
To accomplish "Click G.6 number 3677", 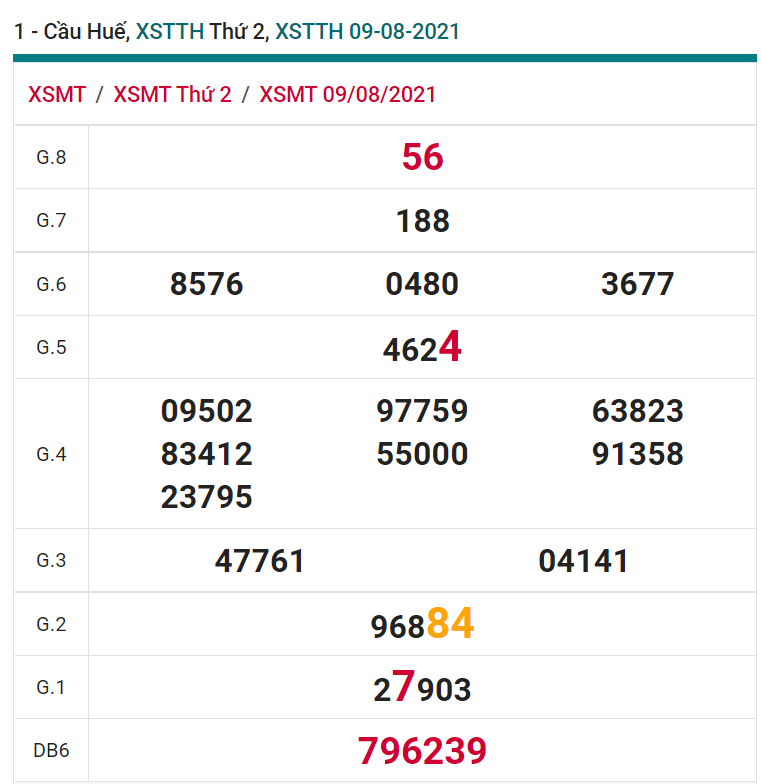I will click(637, 284).
